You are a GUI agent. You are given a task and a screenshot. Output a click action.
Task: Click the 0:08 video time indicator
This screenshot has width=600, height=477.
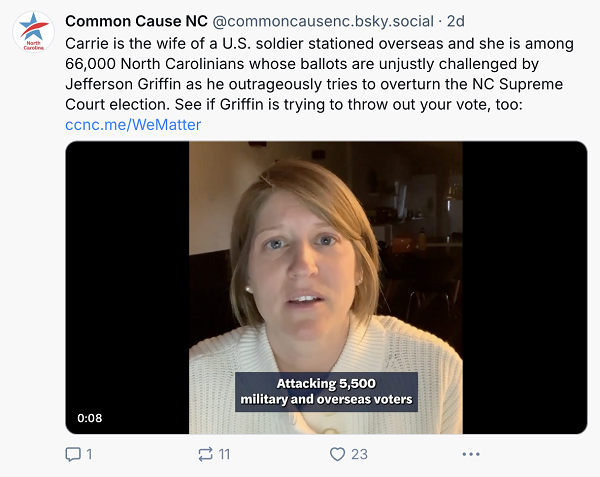click(x=90, y=418)
